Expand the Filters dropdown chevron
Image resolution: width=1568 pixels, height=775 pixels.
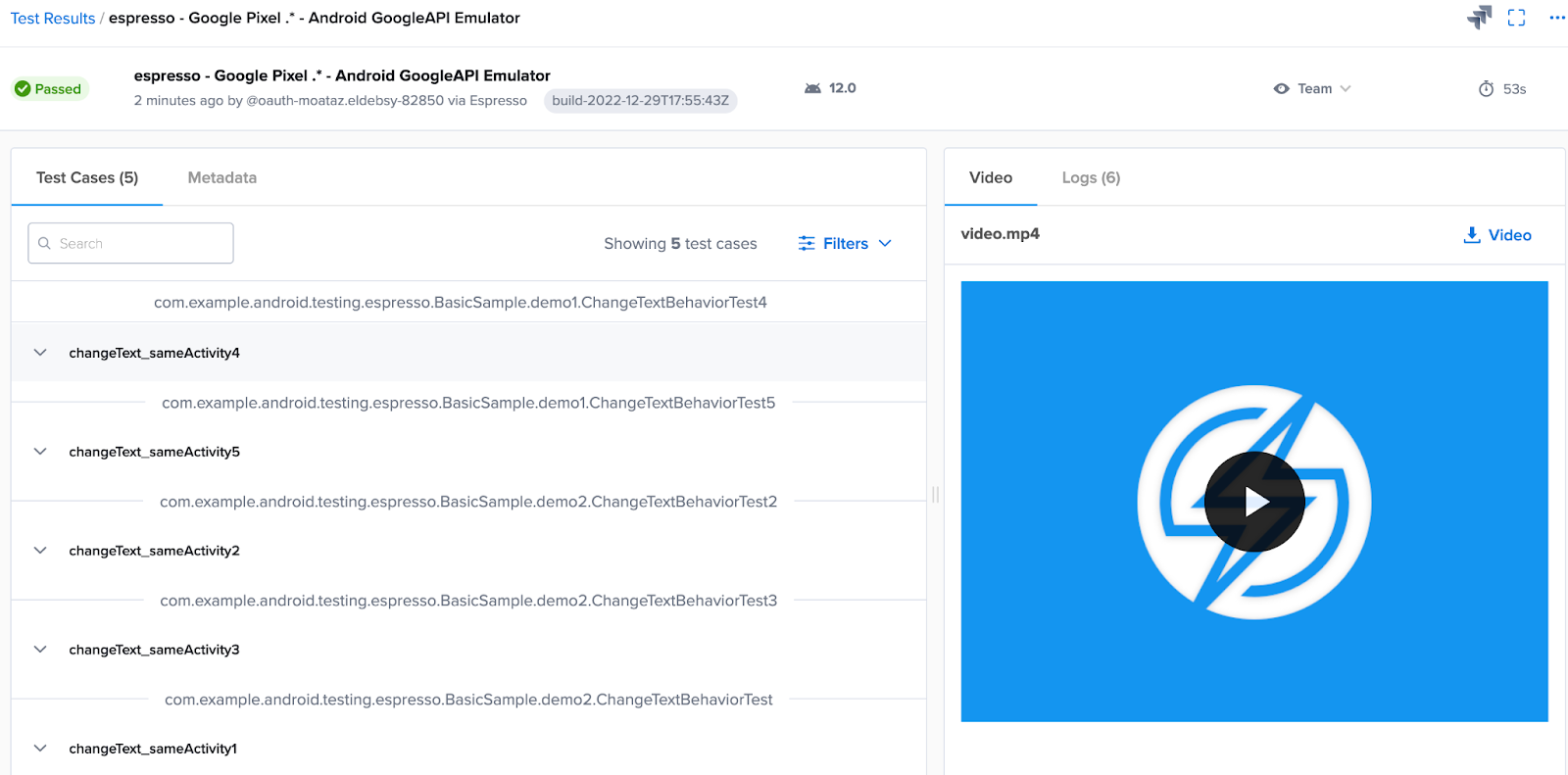pos(885,243)
